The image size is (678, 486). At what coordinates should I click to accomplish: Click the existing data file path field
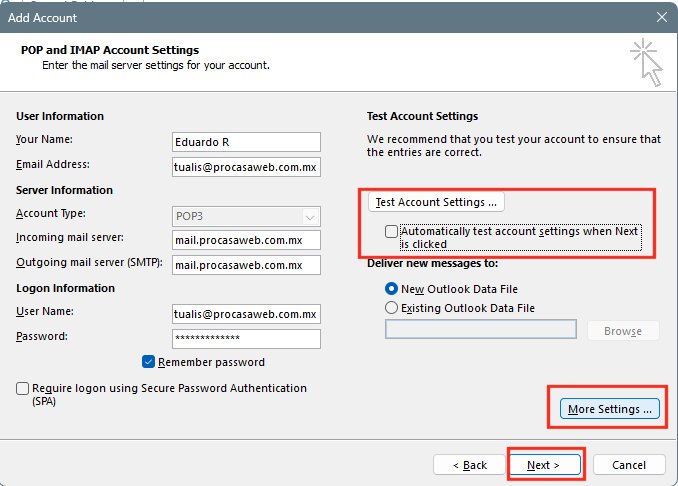pyautogui.click(x=480, y=330)
